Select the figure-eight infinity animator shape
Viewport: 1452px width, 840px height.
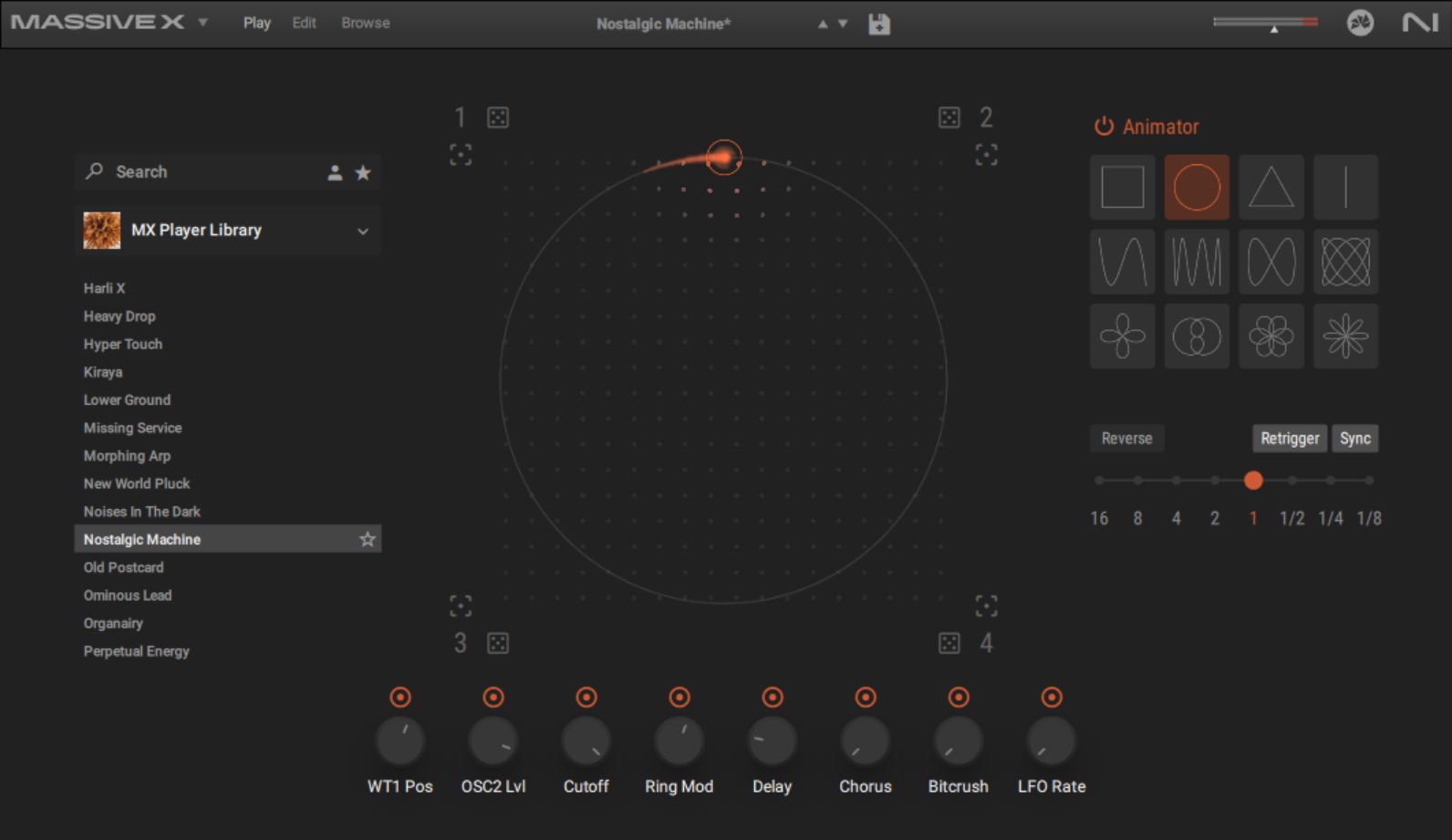coord(1271,262)
